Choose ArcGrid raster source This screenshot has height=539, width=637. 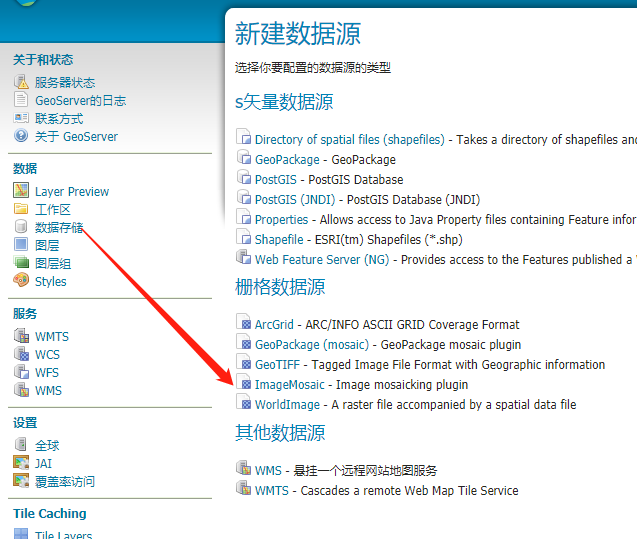coord(274,324)
